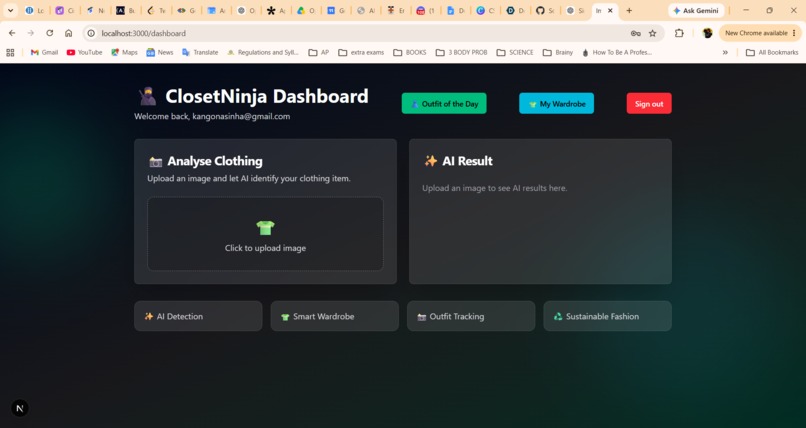View site information icon in address bar

(91, 33)
